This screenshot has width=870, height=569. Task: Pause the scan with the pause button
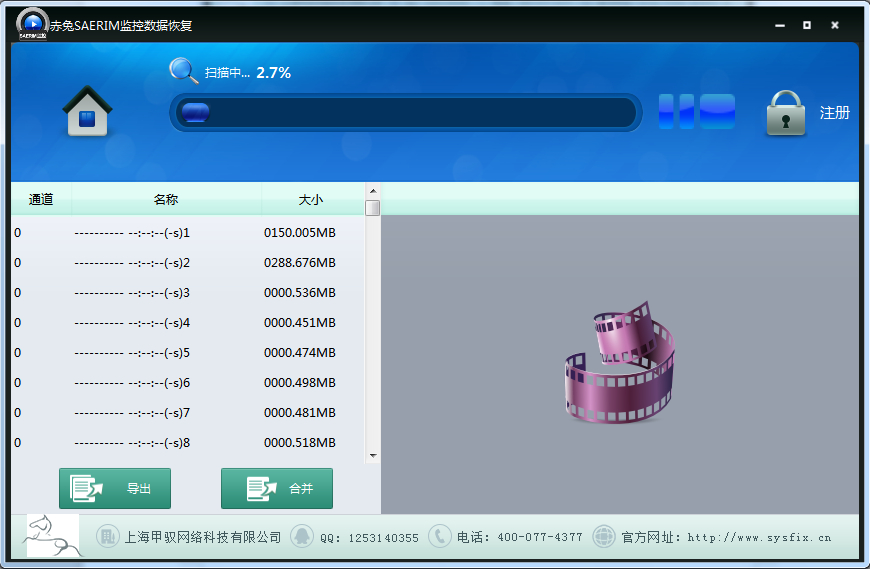coord(676,111)
